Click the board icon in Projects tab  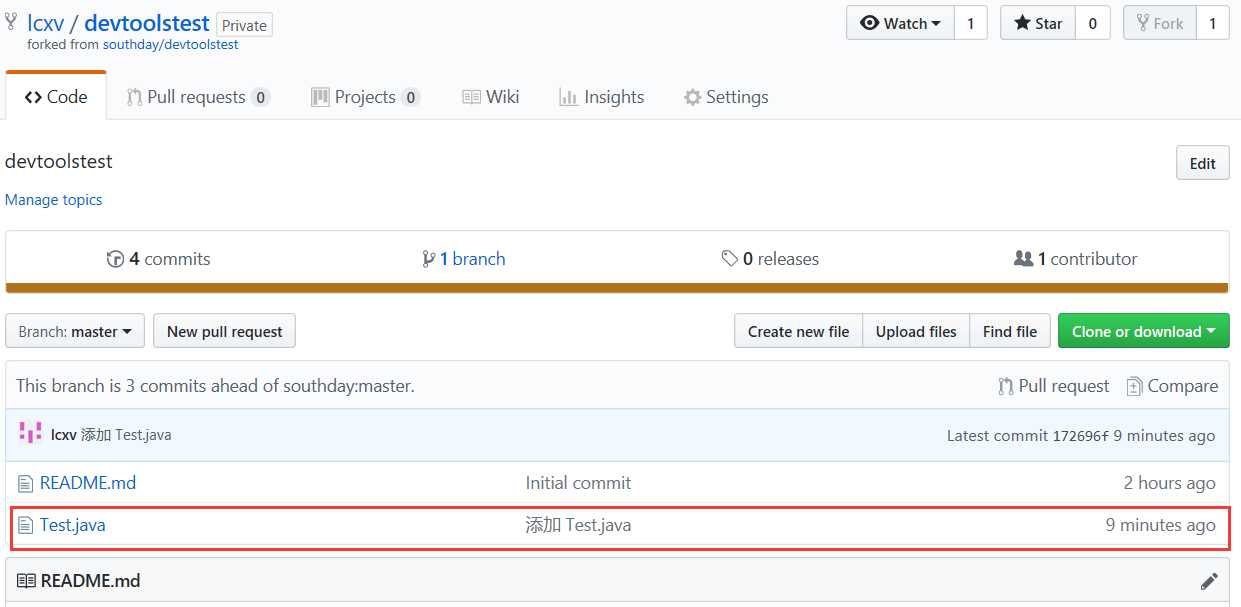point(320,97)
